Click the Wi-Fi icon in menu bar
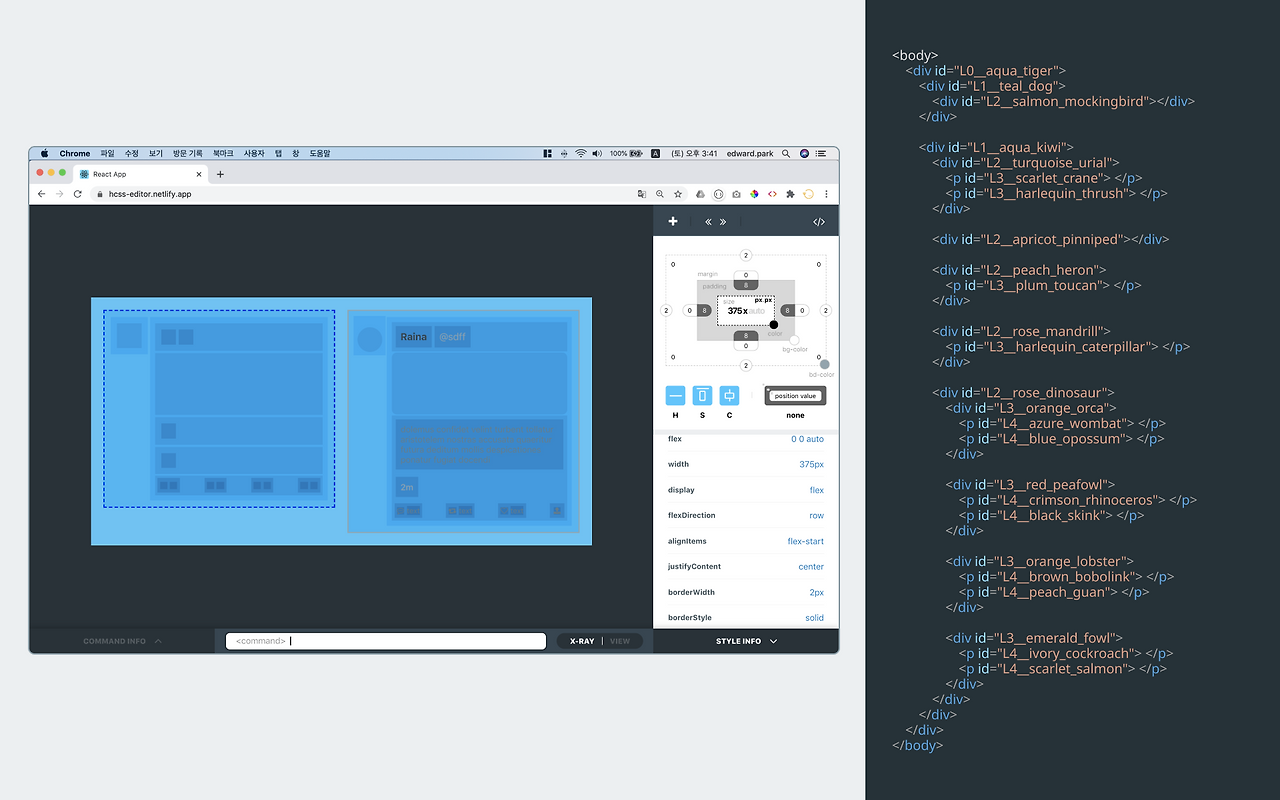The height and width of the screenshot is (800, 1280). point(580,154)
